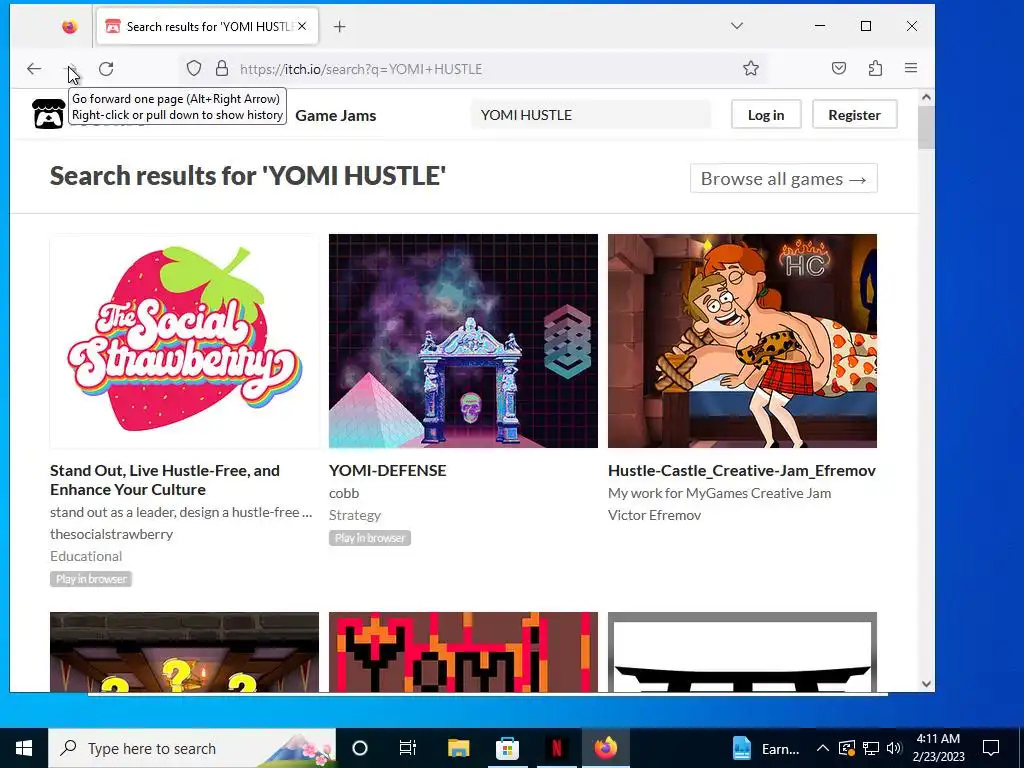
Task: Click the Log in button
Action: [765, 115]
